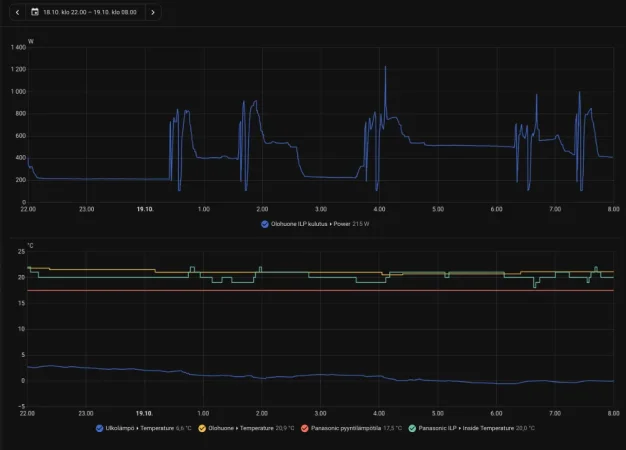Toggle the Ulkolämpö Temperature series checkbox
Screen dimensions: 626x450
click(x=99, y=428)
